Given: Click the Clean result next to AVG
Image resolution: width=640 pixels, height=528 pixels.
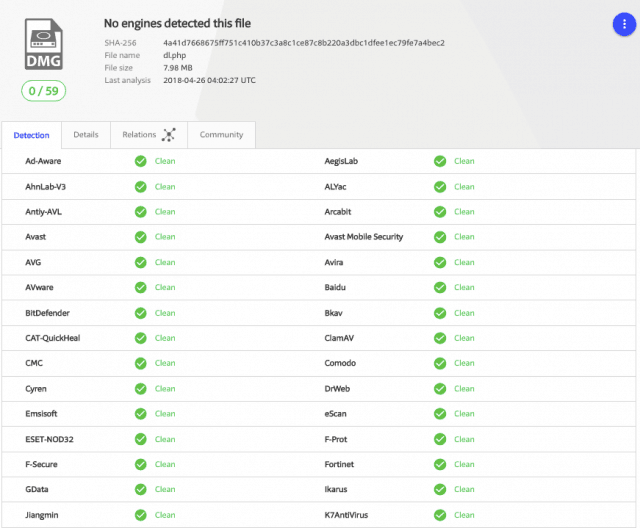Looking at the screenshot, I should (x=165, y=262).
